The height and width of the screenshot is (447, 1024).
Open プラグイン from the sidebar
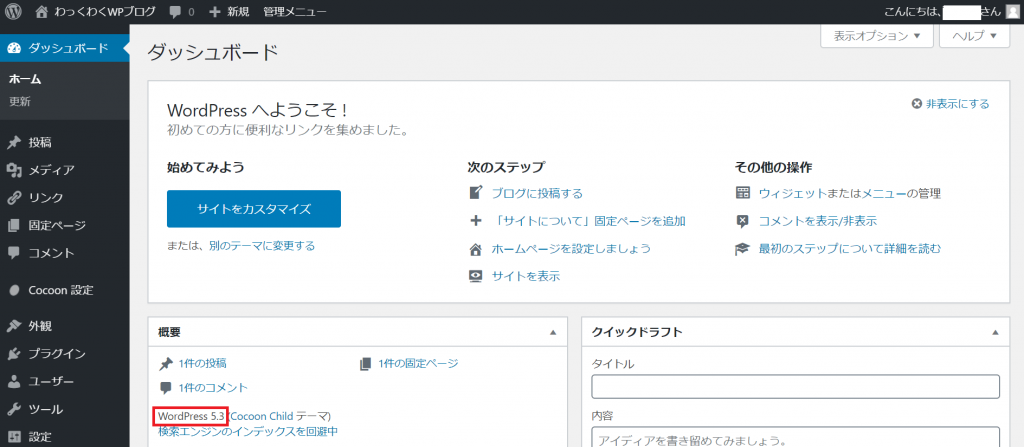(x=56, y=353)
